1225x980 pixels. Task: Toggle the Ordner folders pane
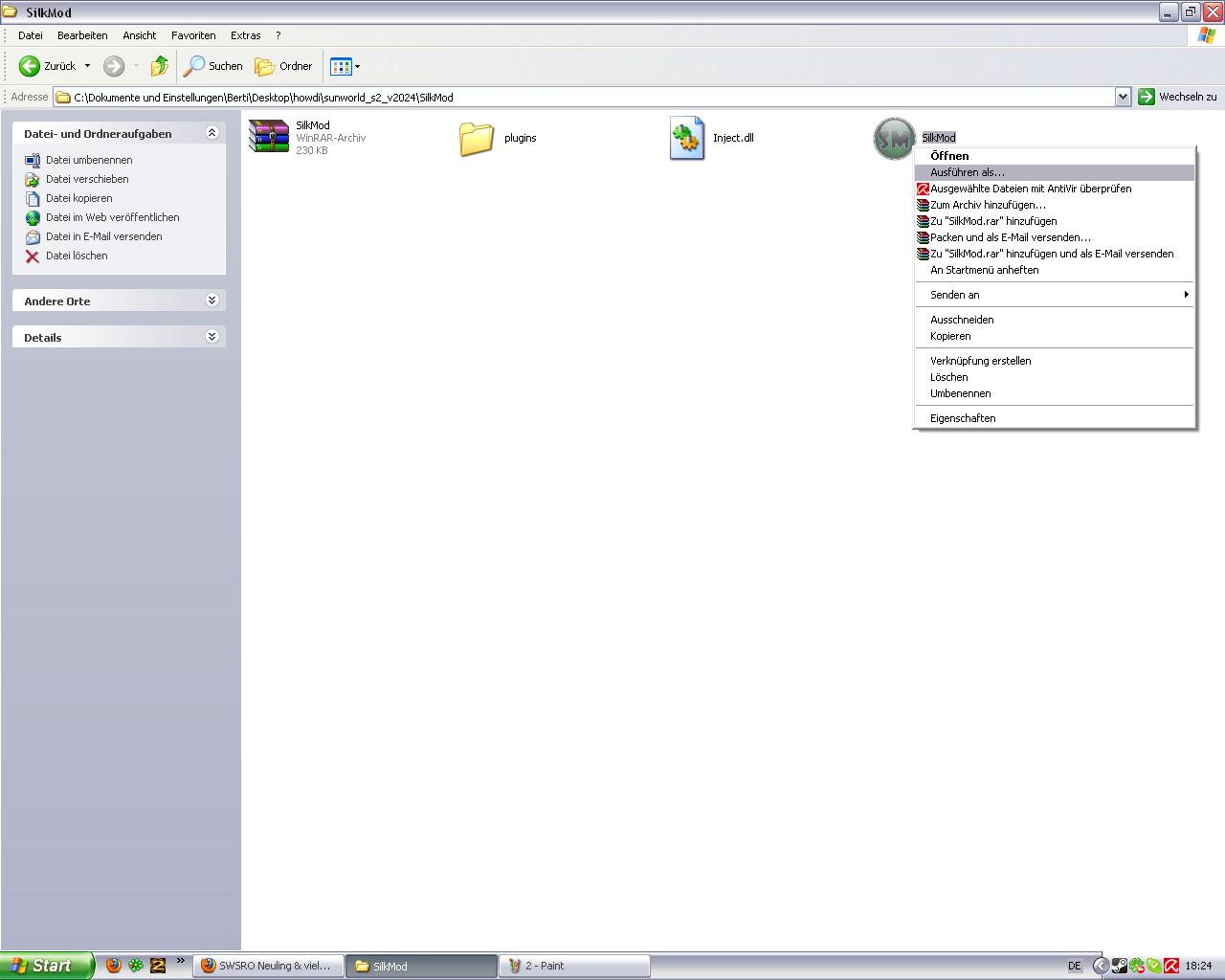pyautogui.click(x=284, y=66)
